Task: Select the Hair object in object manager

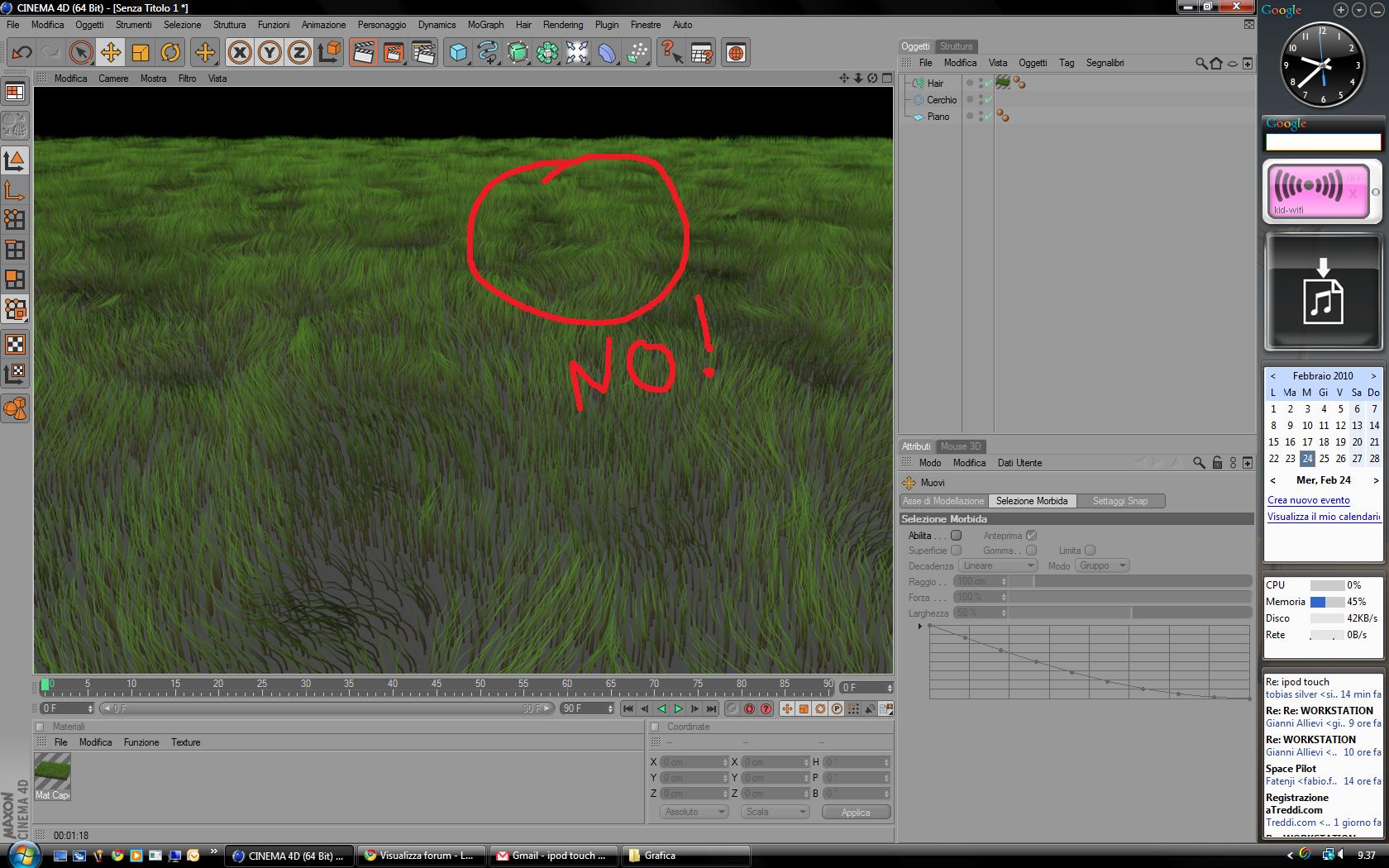Action: 935,83
